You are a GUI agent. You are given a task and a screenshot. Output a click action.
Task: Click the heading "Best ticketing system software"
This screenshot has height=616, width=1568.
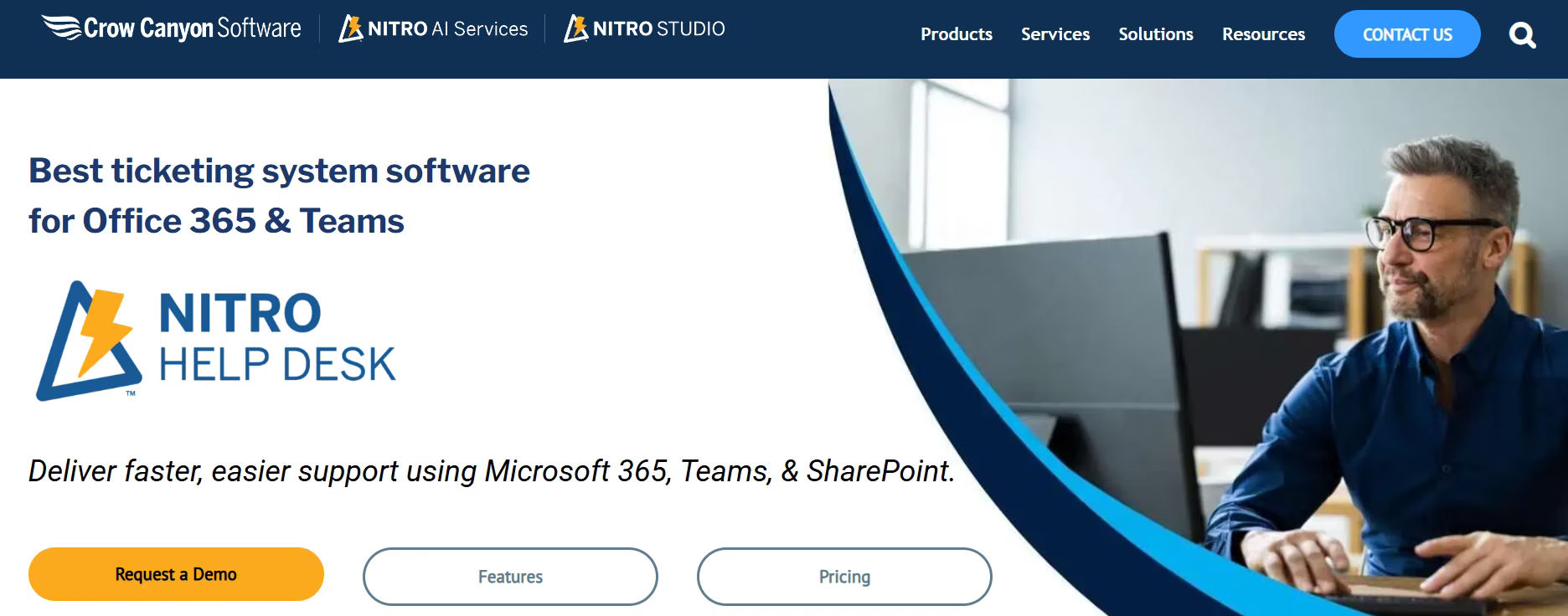279,171
